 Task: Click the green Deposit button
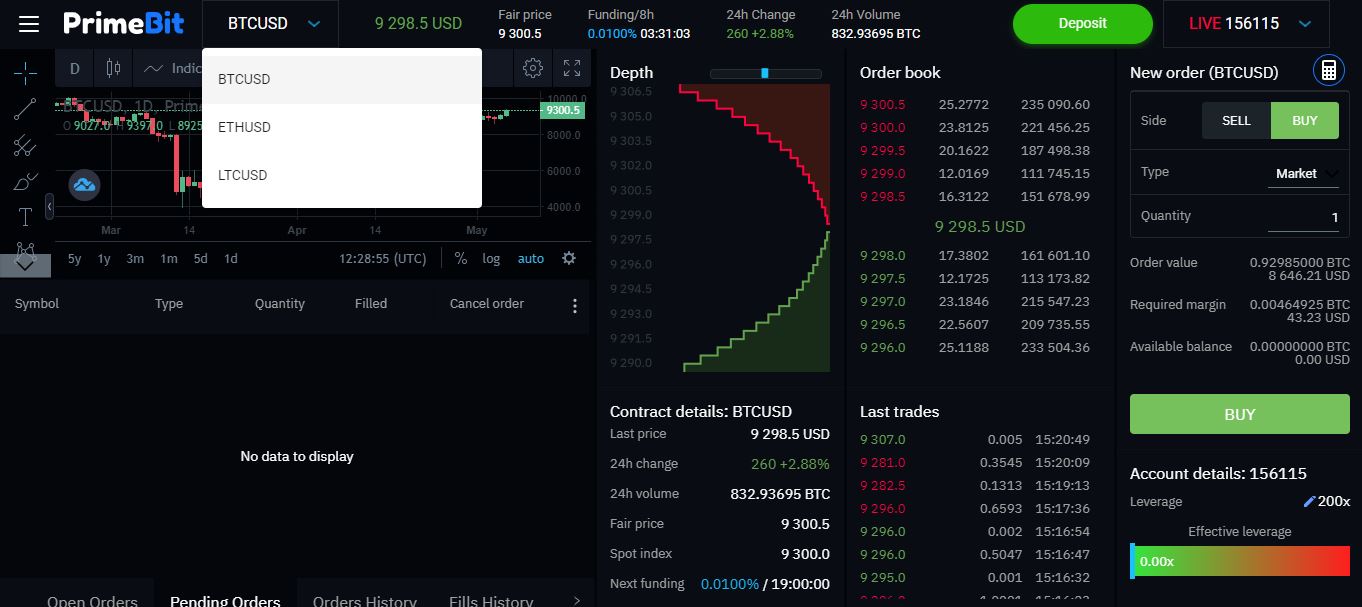click(x=1082, y=23)
